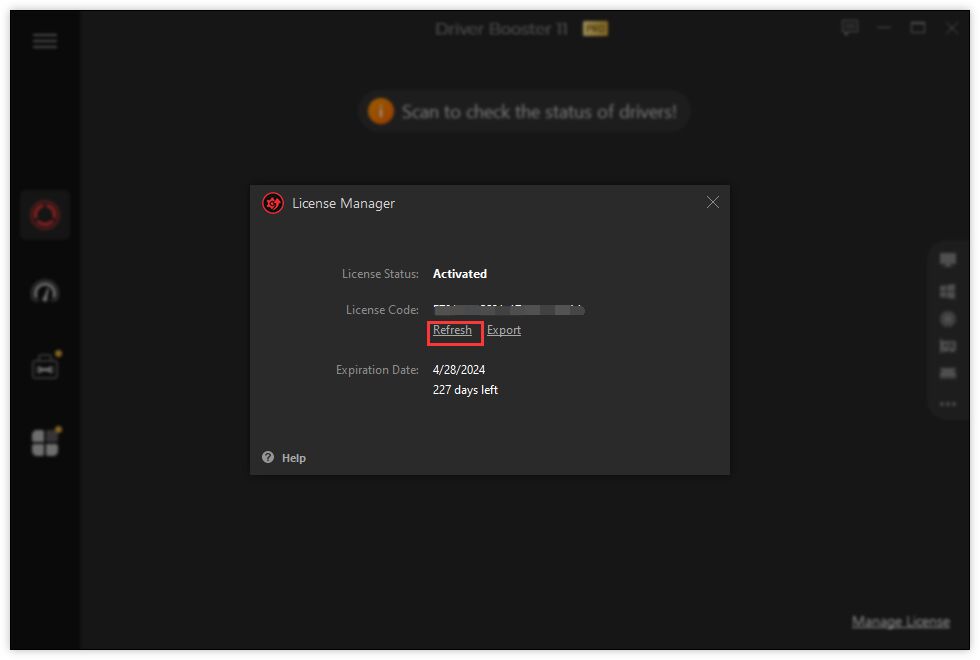Click the License Manager logo icon

tap(272, 203)
